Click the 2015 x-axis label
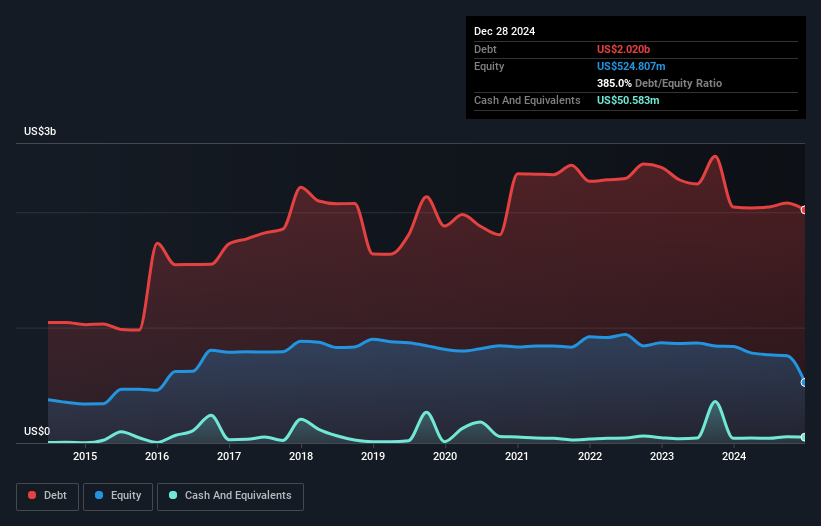Screen dimensions: 821x526 pos(85,456)
